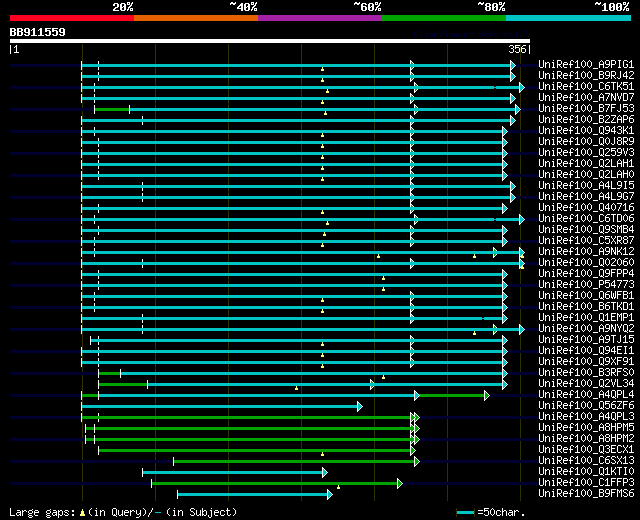
Task: Click the cyan ~100% legend color segment
Action: [x=568, y=18]
